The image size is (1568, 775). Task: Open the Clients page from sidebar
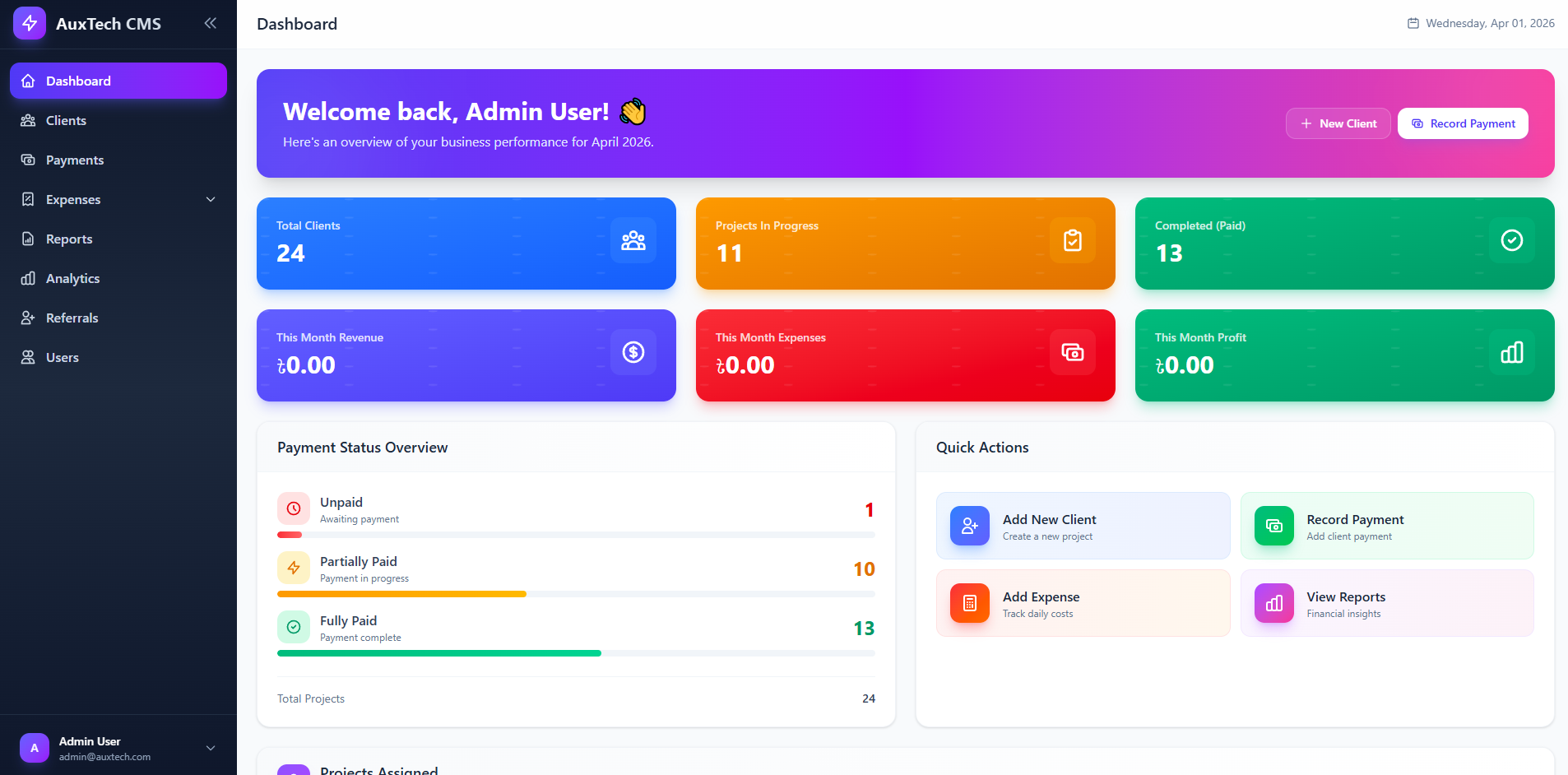[66, 121]
